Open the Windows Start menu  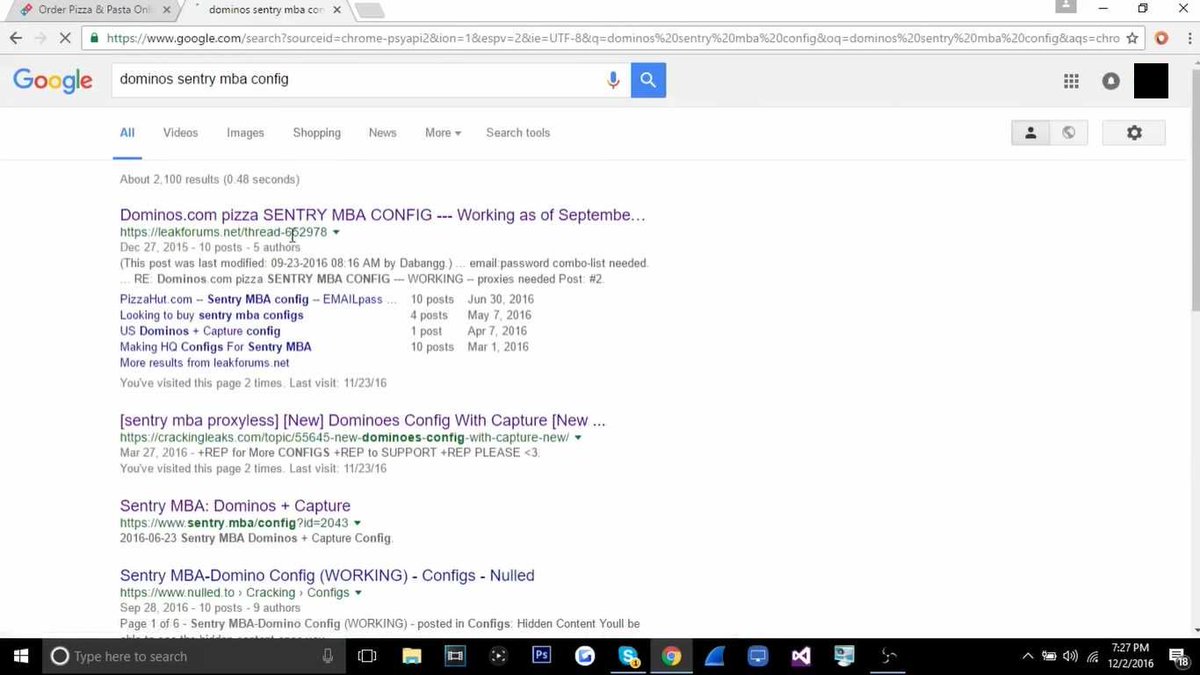pyautogui.click(x=20, y=656)
